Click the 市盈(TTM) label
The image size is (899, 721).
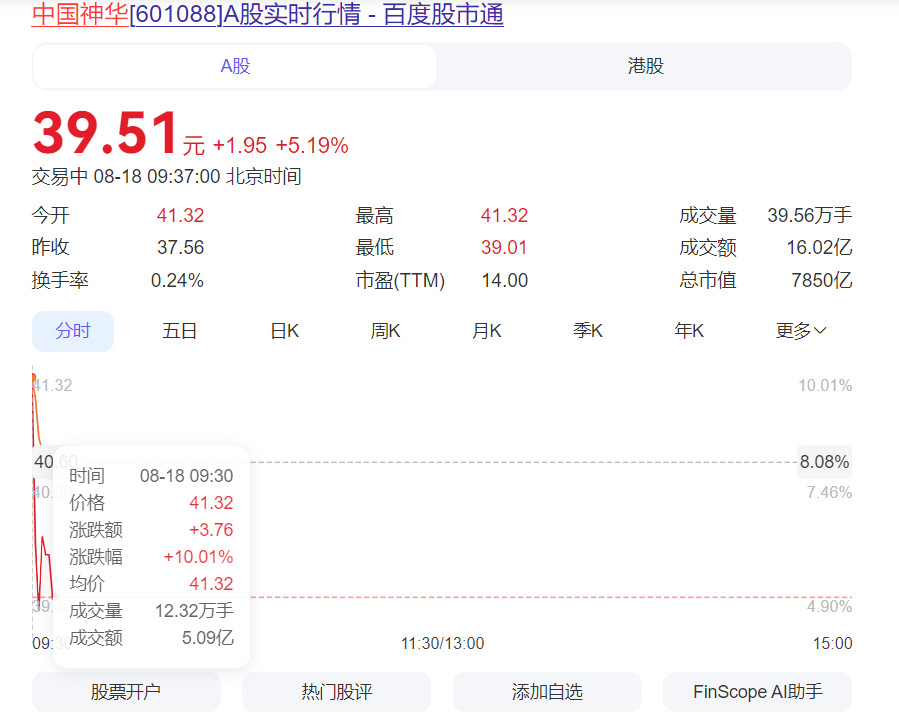click(400, 281)
